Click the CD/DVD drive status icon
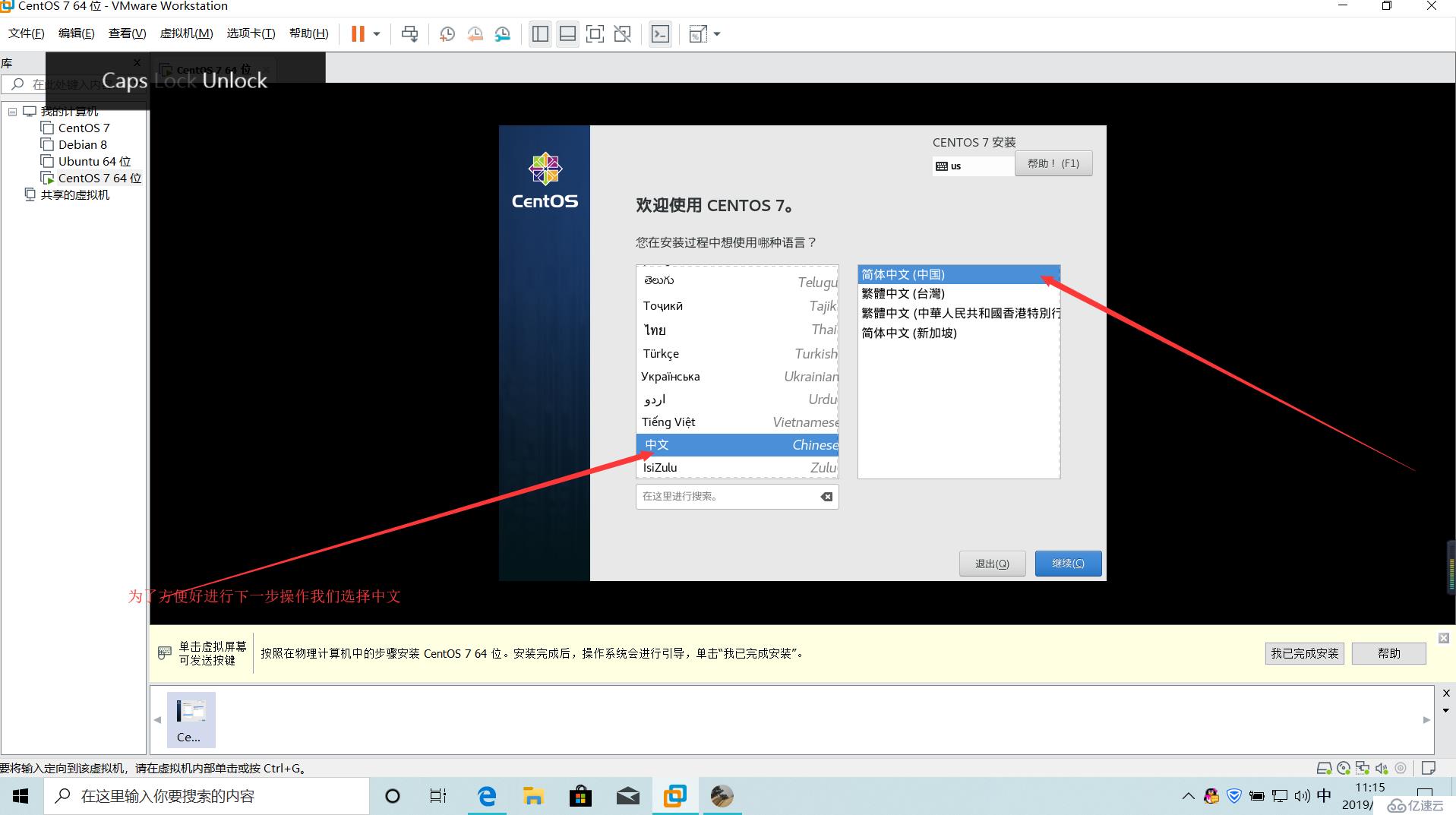 (x=1344, y=768)
